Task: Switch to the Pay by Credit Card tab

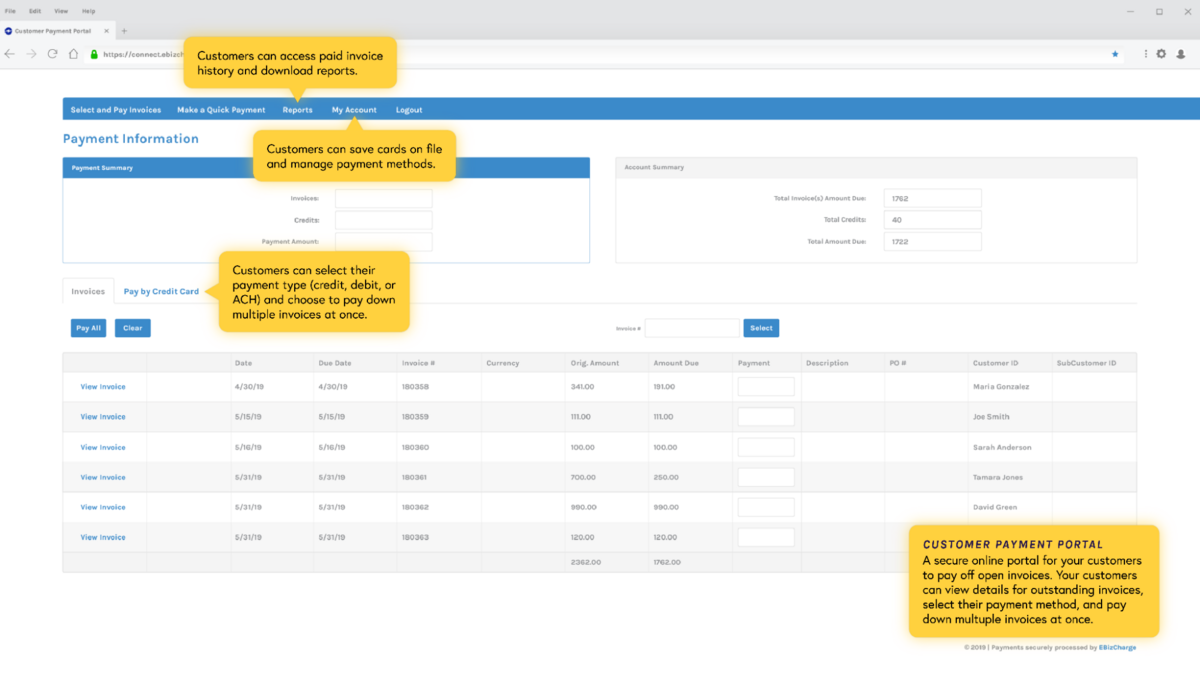Action: [x=161, y=292]
